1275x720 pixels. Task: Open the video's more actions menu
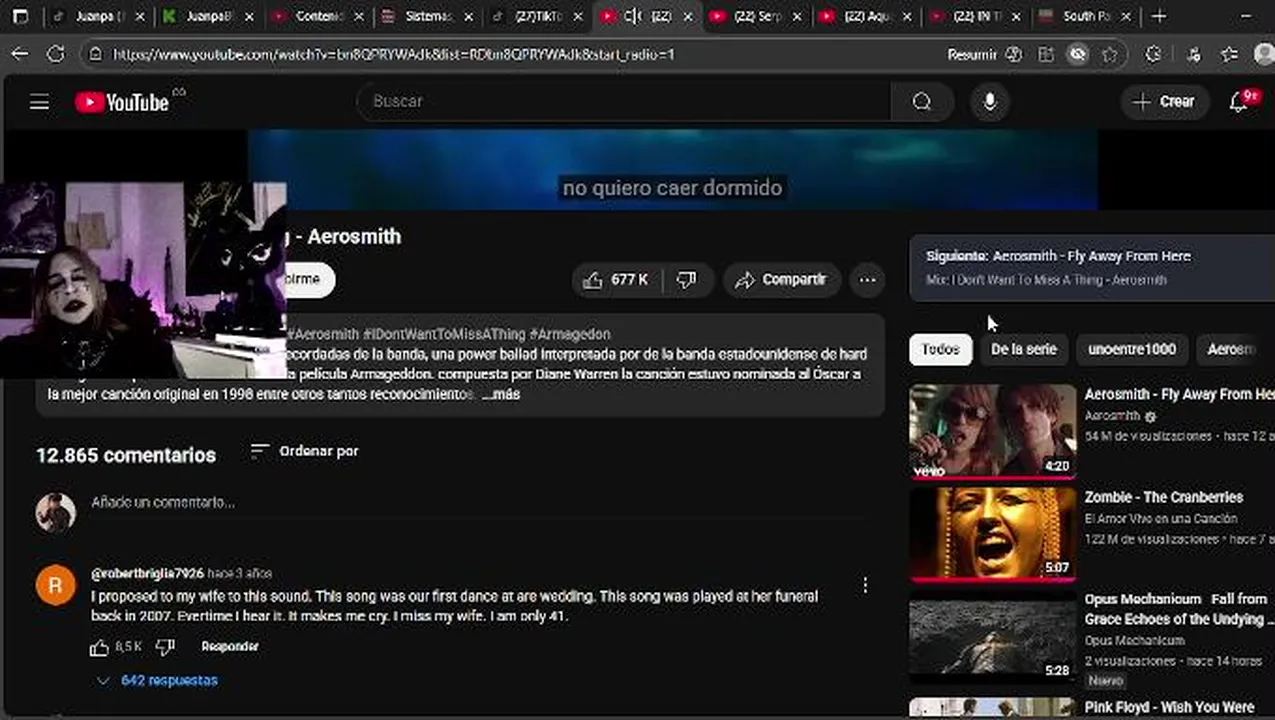867,280
